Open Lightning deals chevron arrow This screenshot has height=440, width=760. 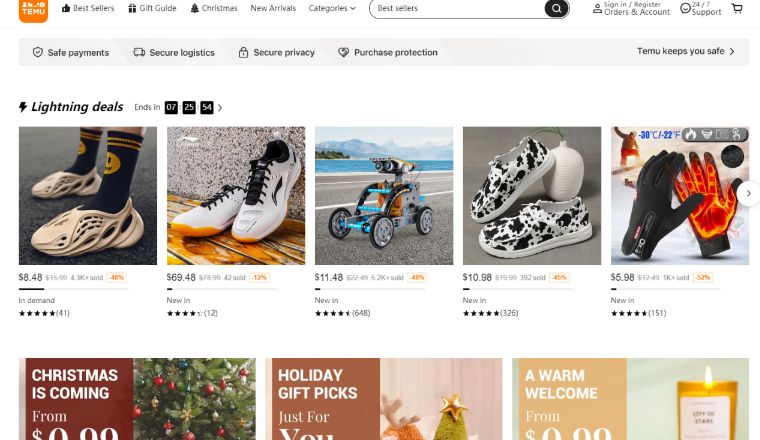pos(220,107)
